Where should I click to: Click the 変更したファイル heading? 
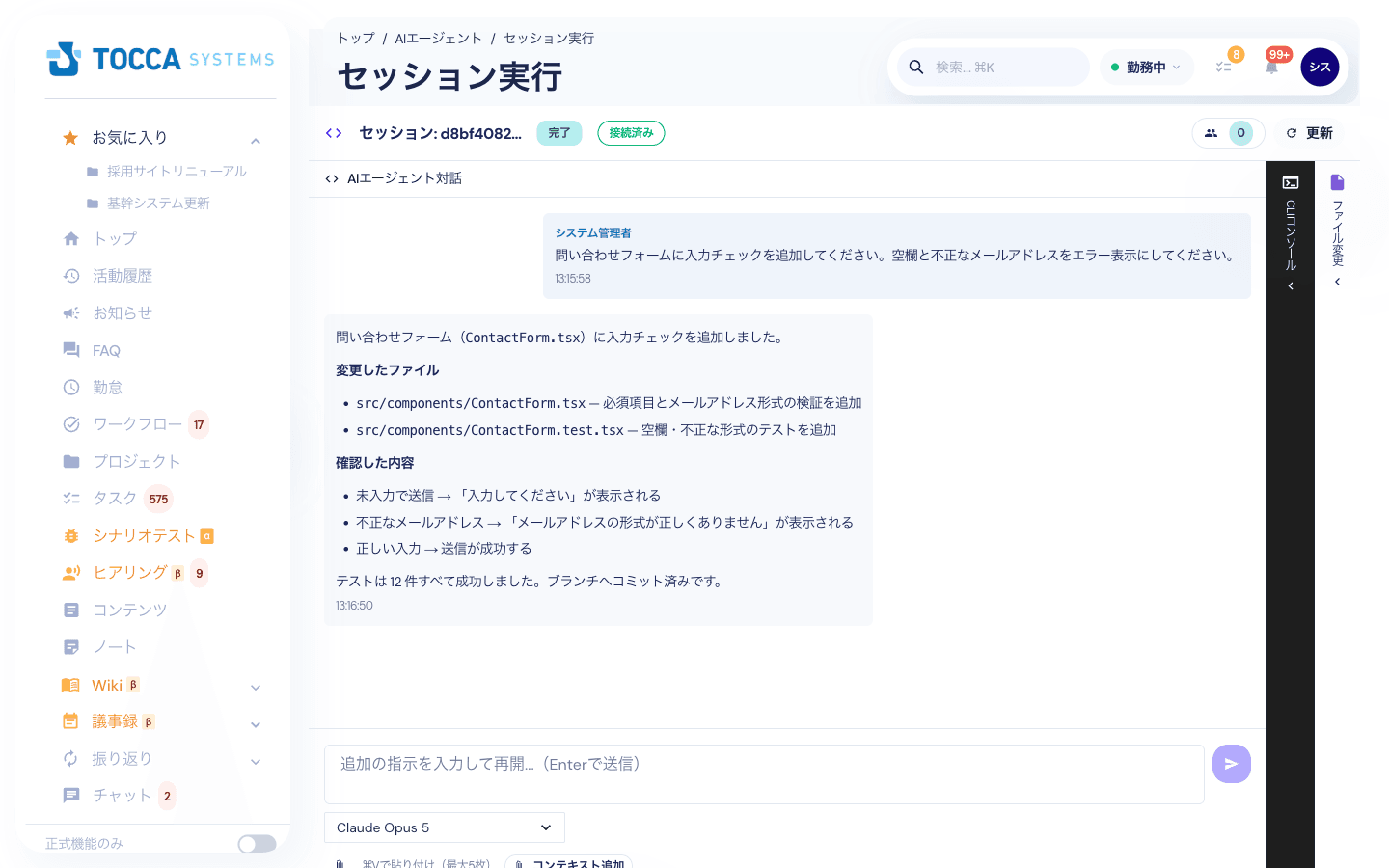[387, 370]
